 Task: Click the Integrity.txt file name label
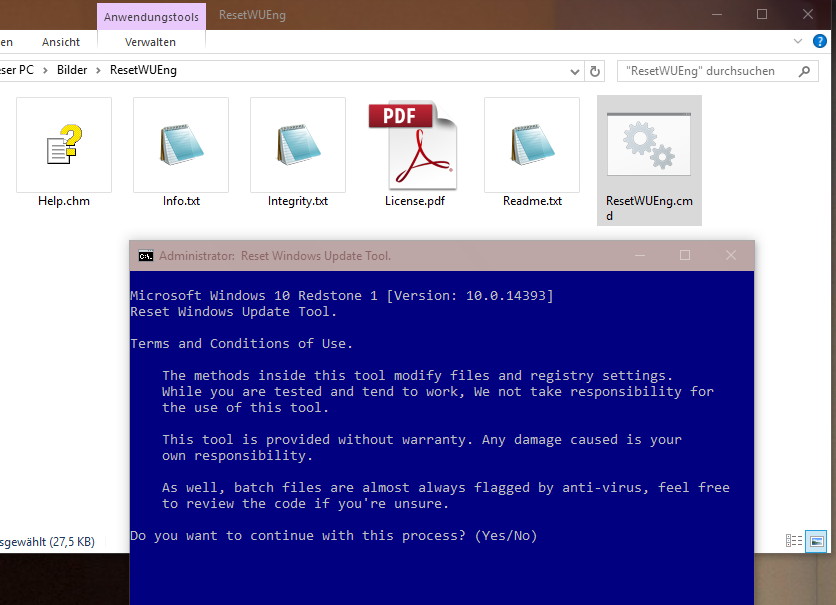tap(298, 201)
